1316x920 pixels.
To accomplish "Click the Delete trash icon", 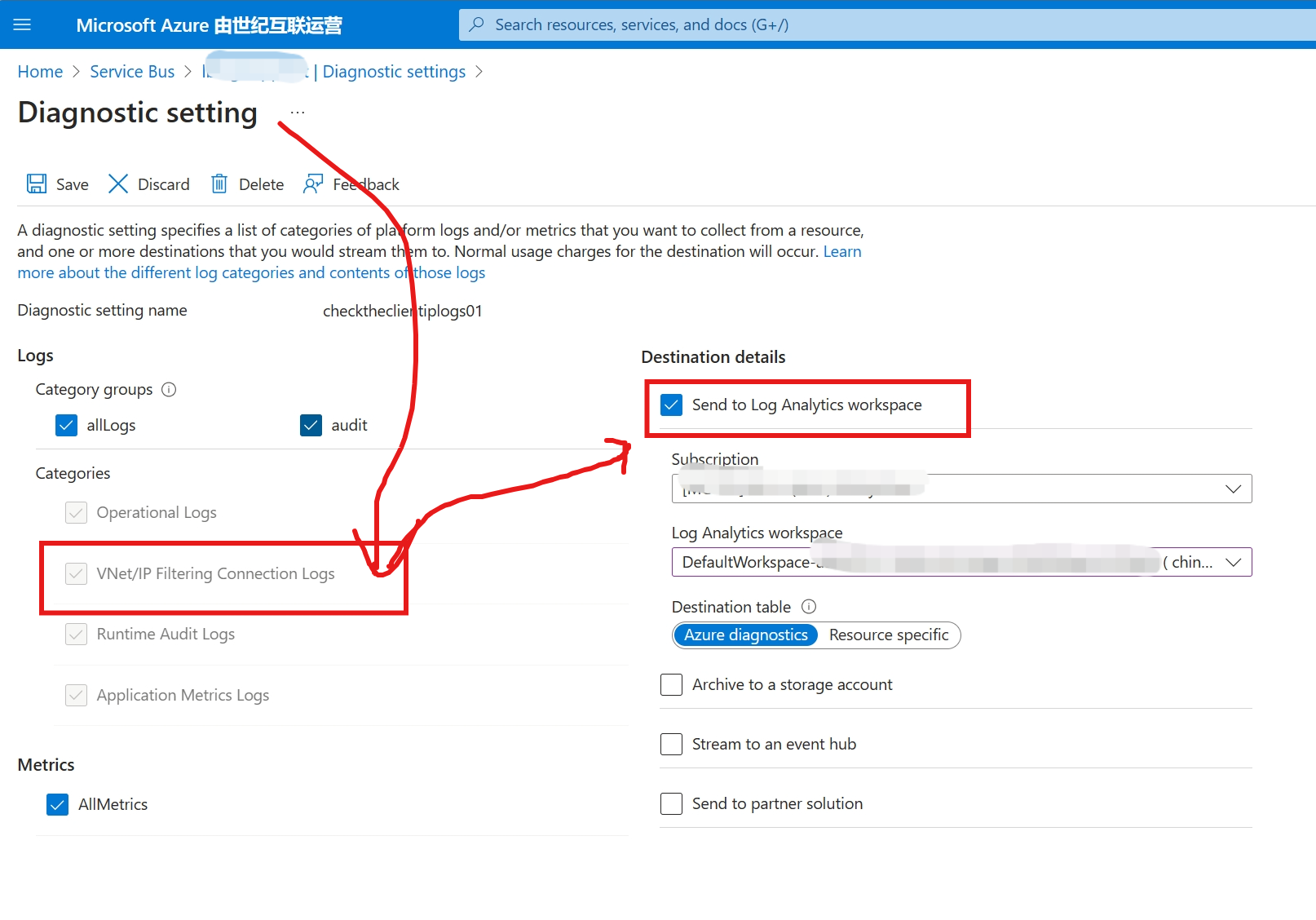I will click(219, 184).
